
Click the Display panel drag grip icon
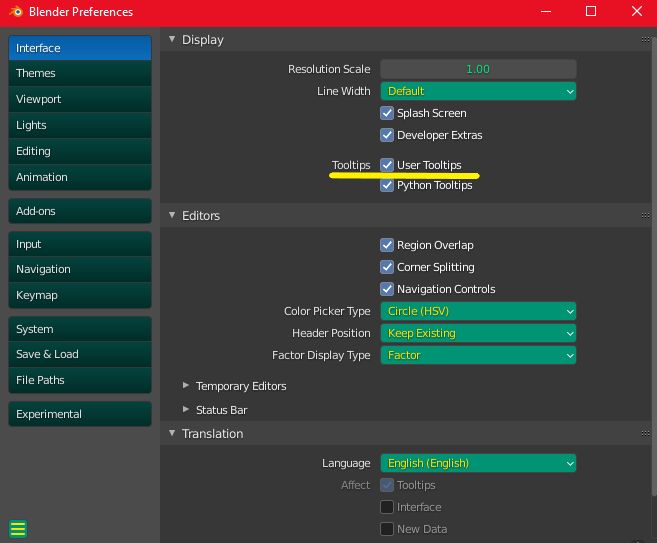coord(645,40)
